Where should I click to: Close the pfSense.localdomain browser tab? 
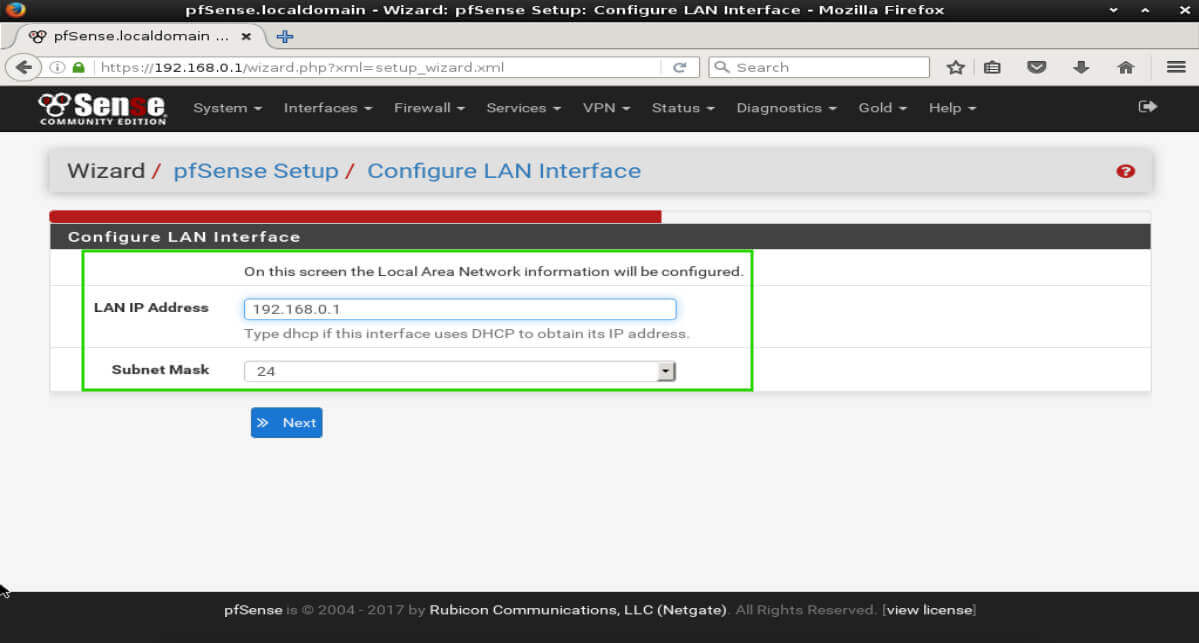point(246,36)
